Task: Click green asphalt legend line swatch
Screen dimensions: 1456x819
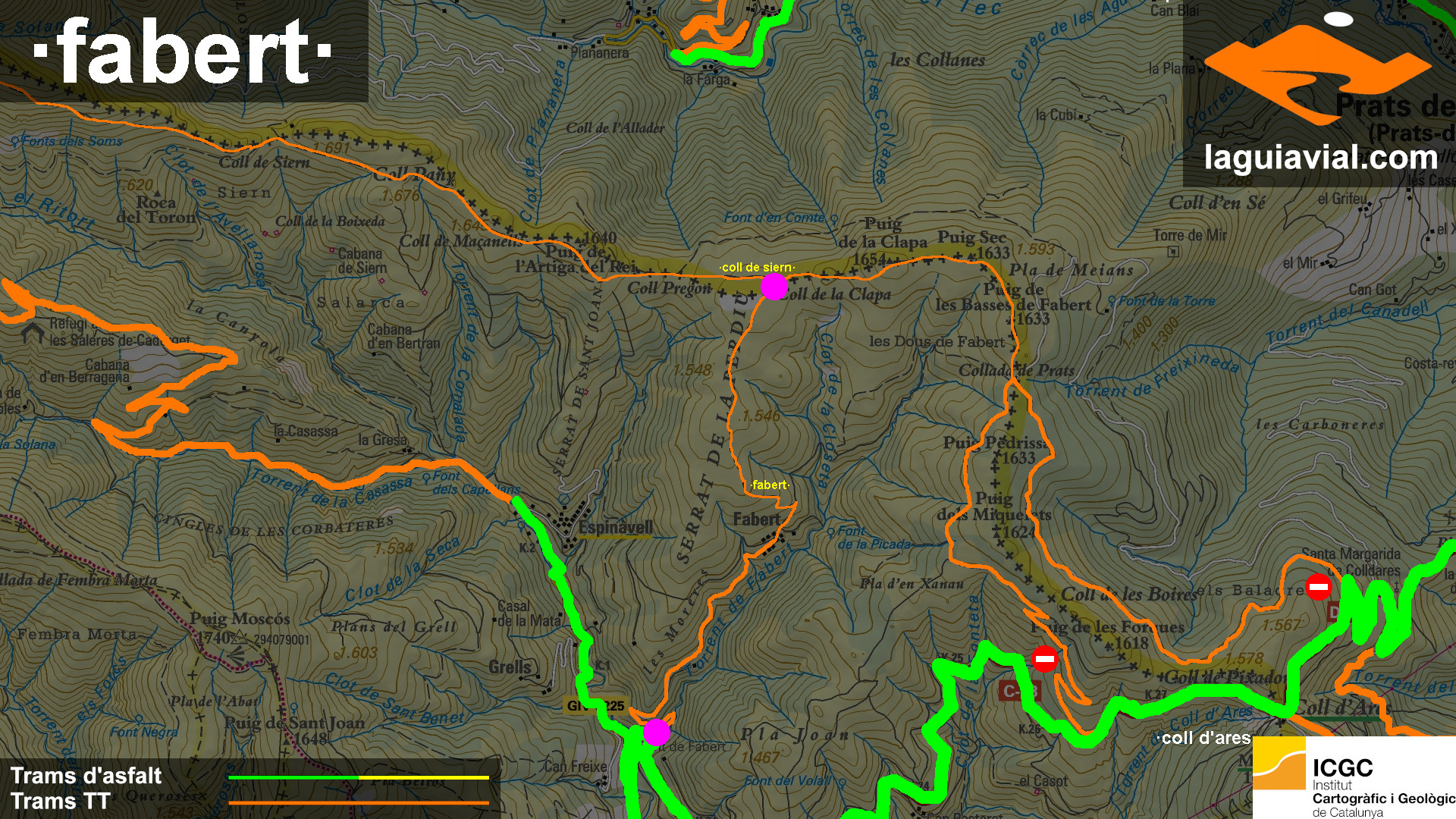Action: click(293, 777)
